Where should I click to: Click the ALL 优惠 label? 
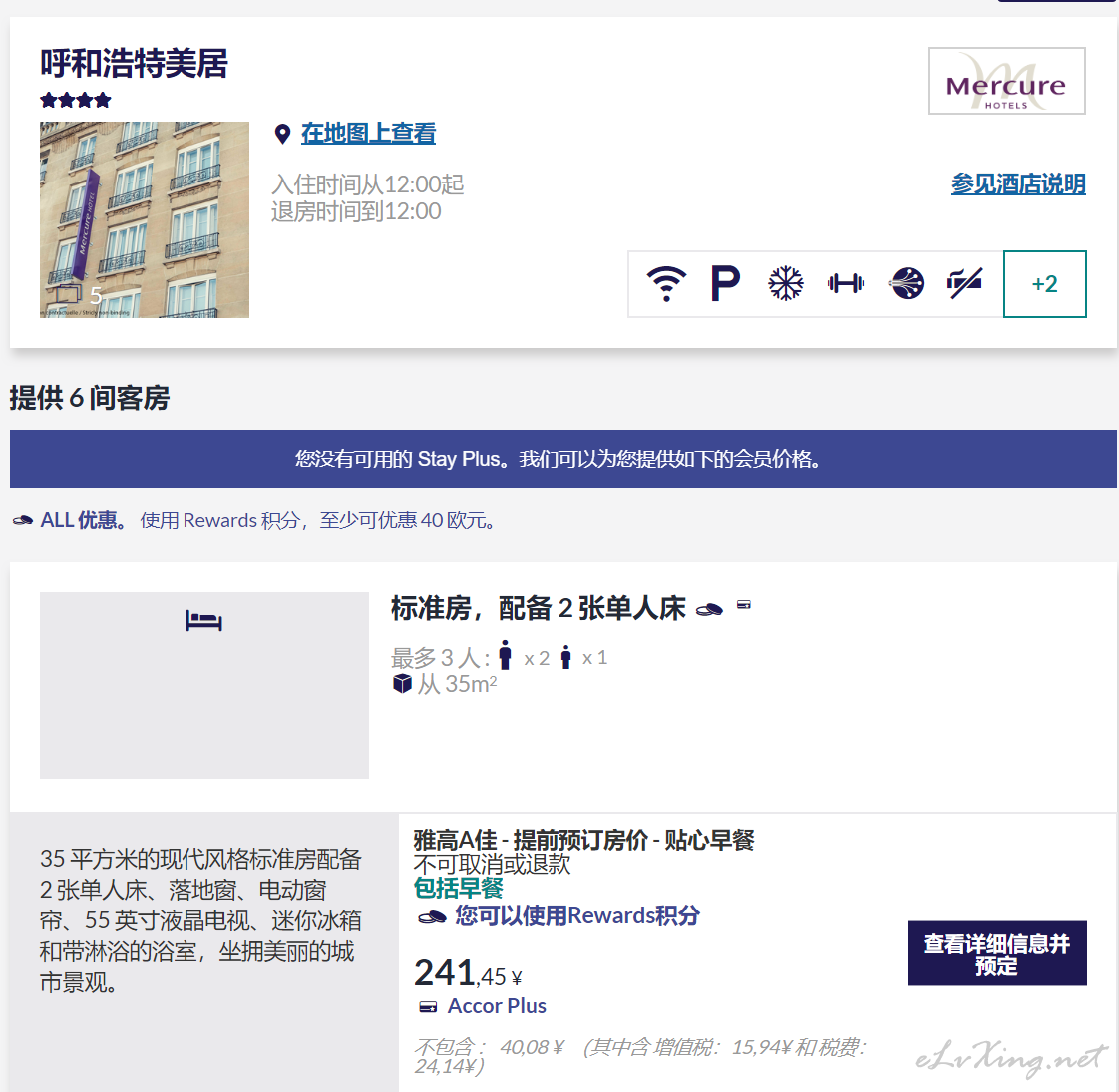click(84, 520)
